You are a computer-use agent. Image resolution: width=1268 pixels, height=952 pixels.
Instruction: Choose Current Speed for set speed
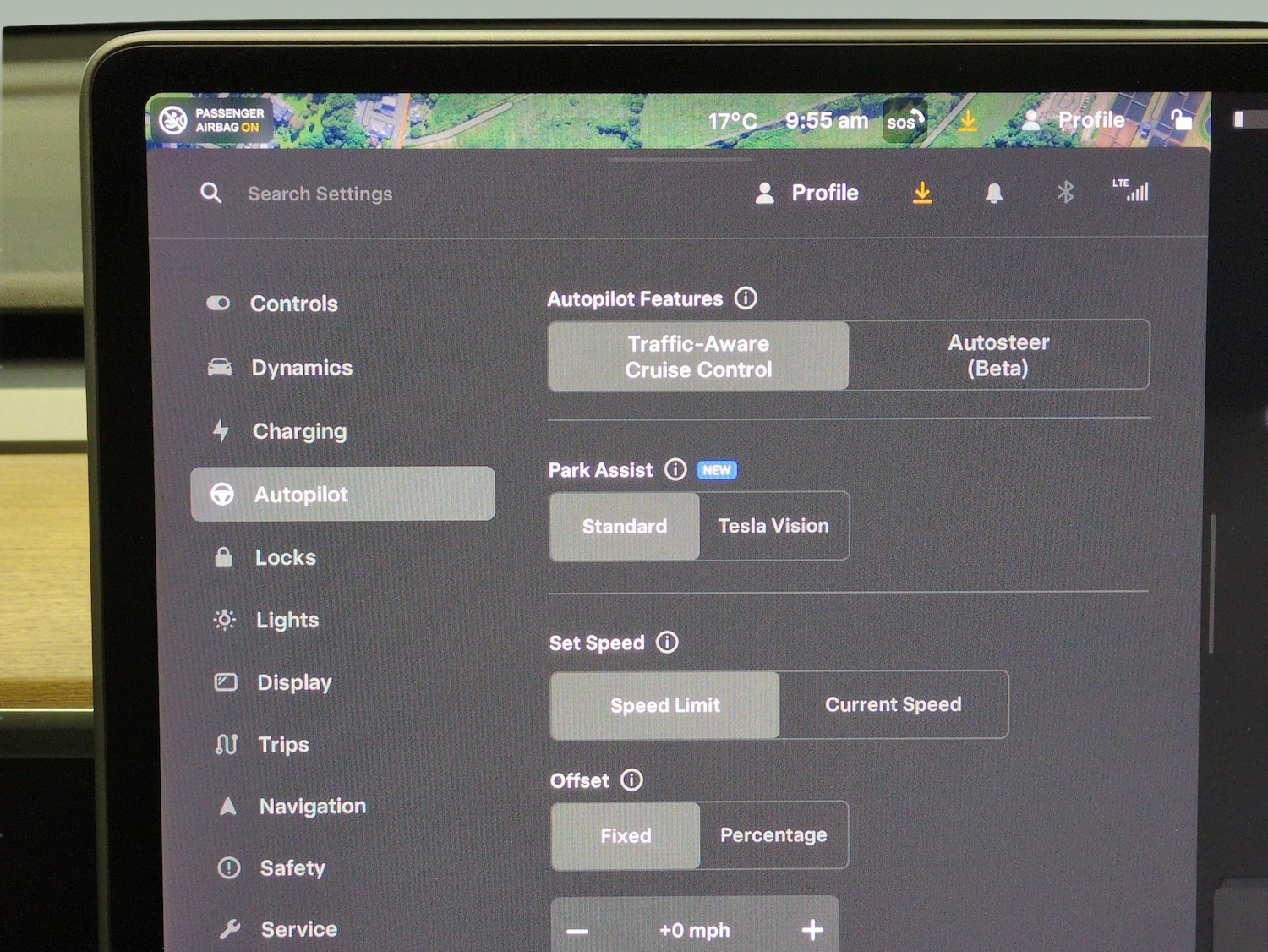click(x=894, y=704)
